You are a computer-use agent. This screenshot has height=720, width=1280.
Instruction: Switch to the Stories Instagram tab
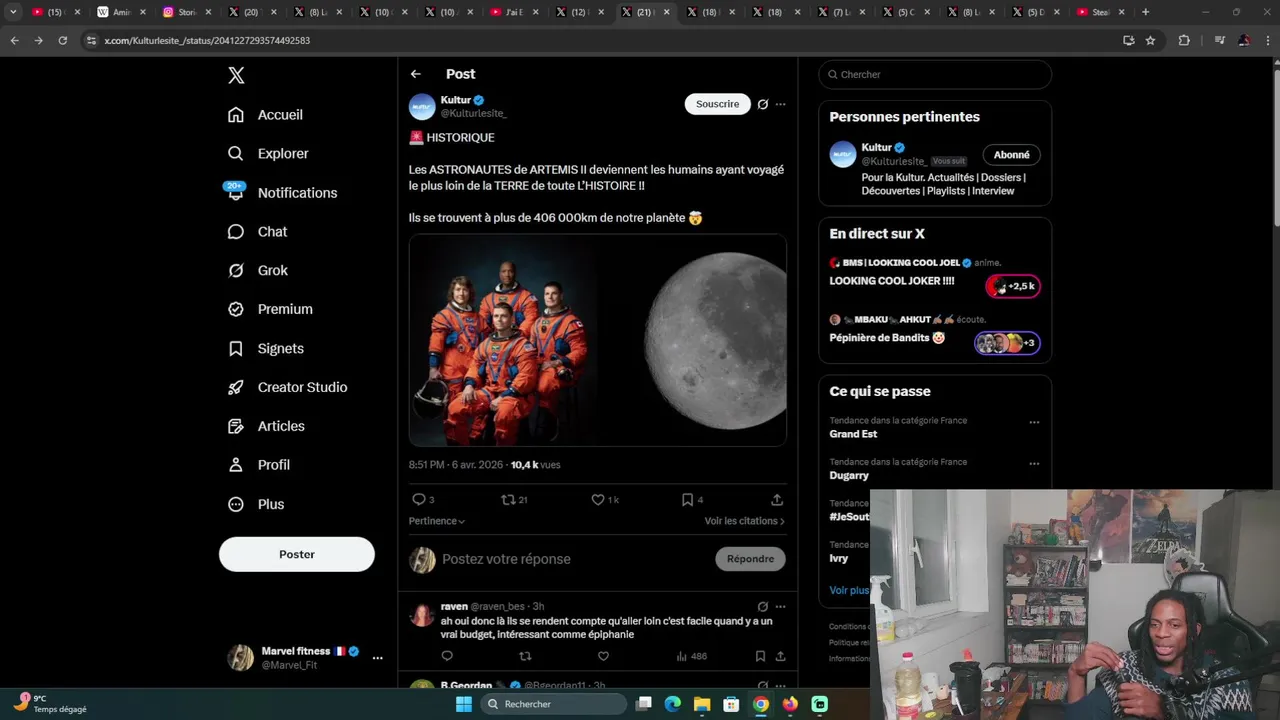pos(186,12)
